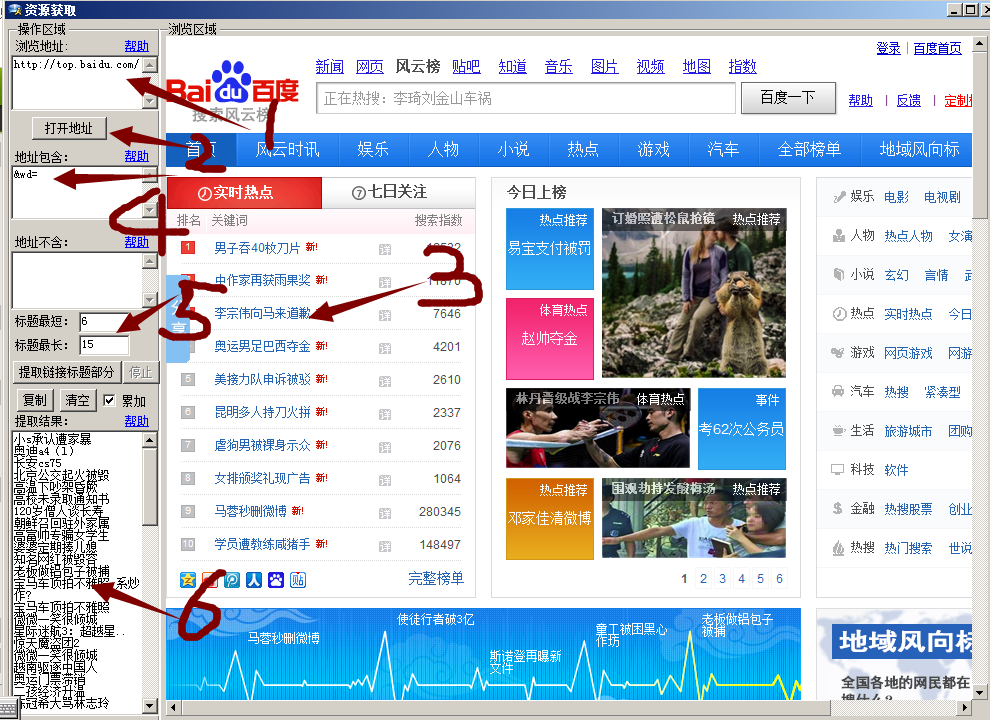Image resolution: width=990 pixels, height=720 pixels.
Task: Open the 围观劫持发酸梅汤 photo
Action: [x=694, y=519]
